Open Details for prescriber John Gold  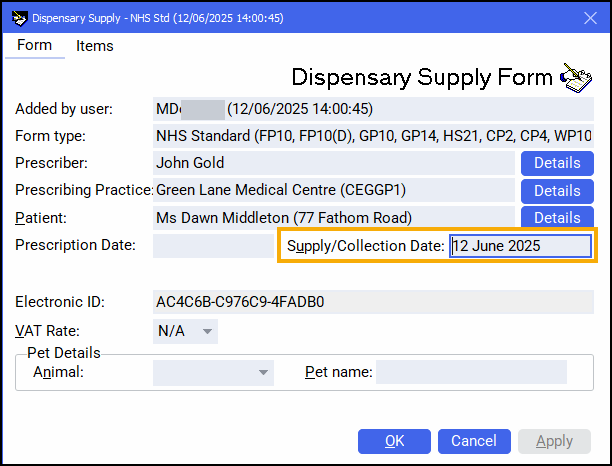pyautogui.click(x=556, y=163)
